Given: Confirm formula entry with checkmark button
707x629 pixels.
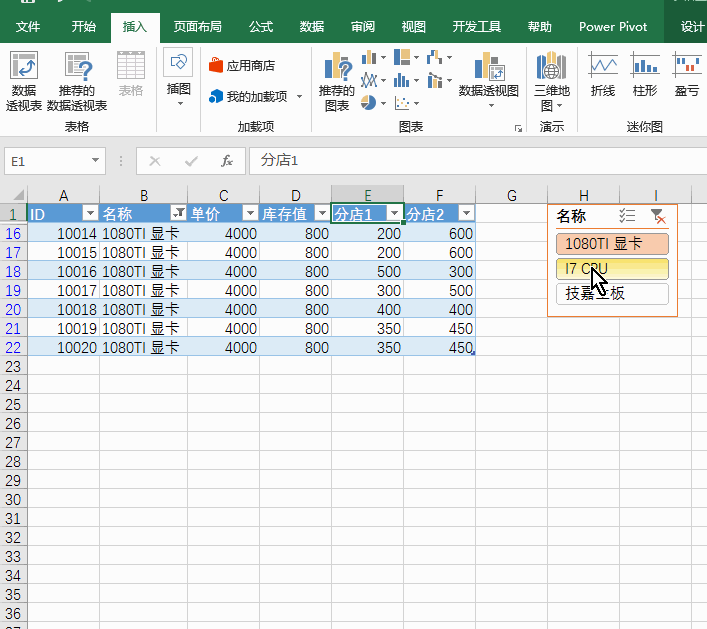Looking at the screenshot, I should (191, 161).
